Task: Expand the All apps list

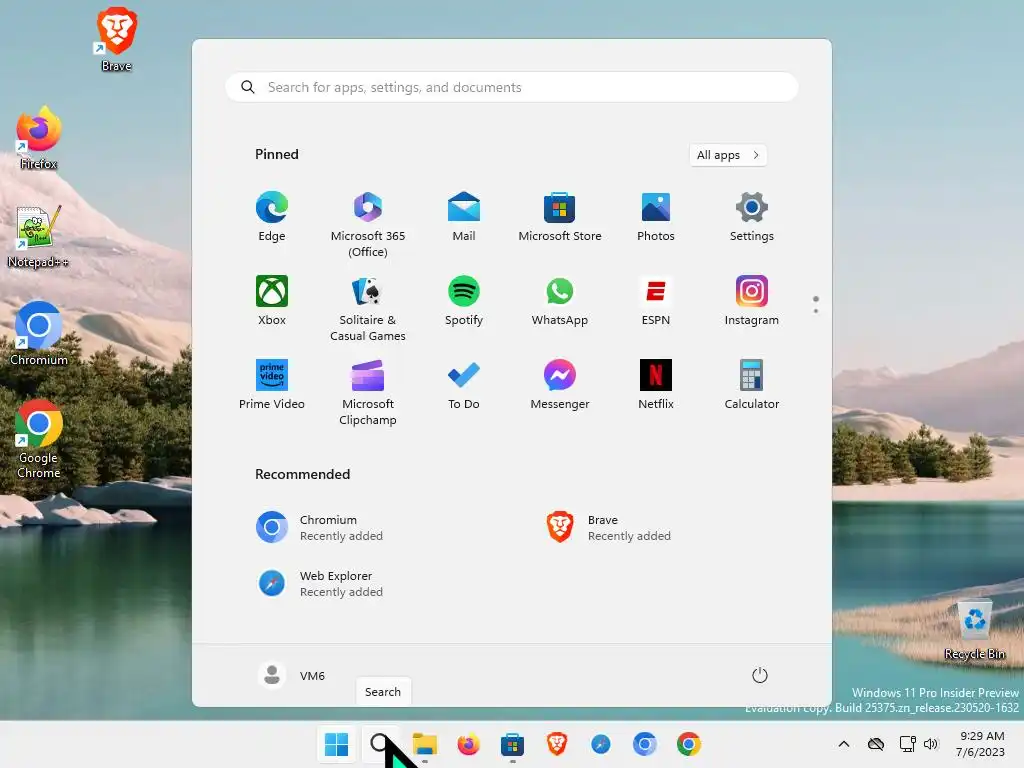Action: tap(728, 155)
